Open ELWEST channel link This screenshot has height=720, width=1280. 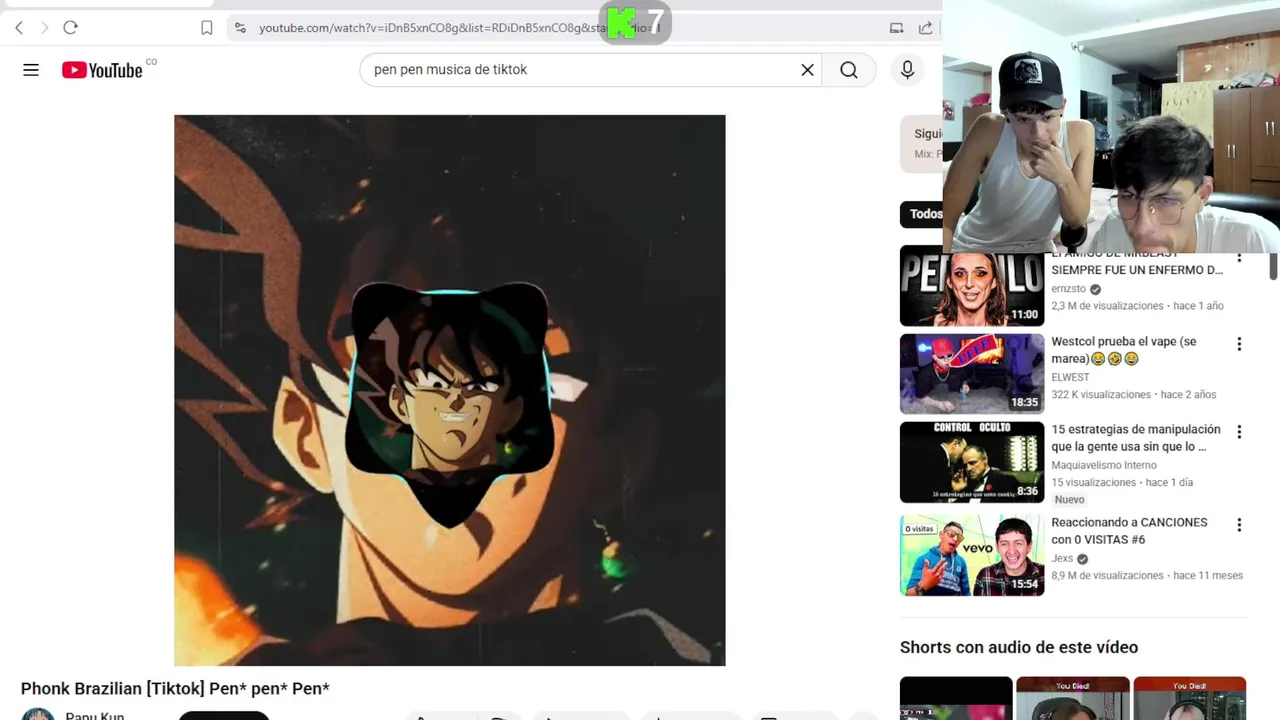(x=1070, y=377)
